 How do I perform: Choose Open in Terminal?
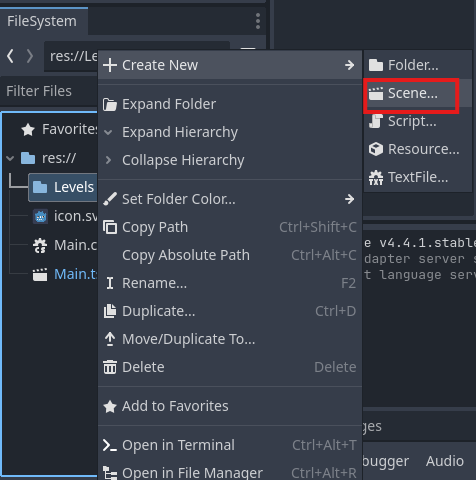(x=230, y=445)
